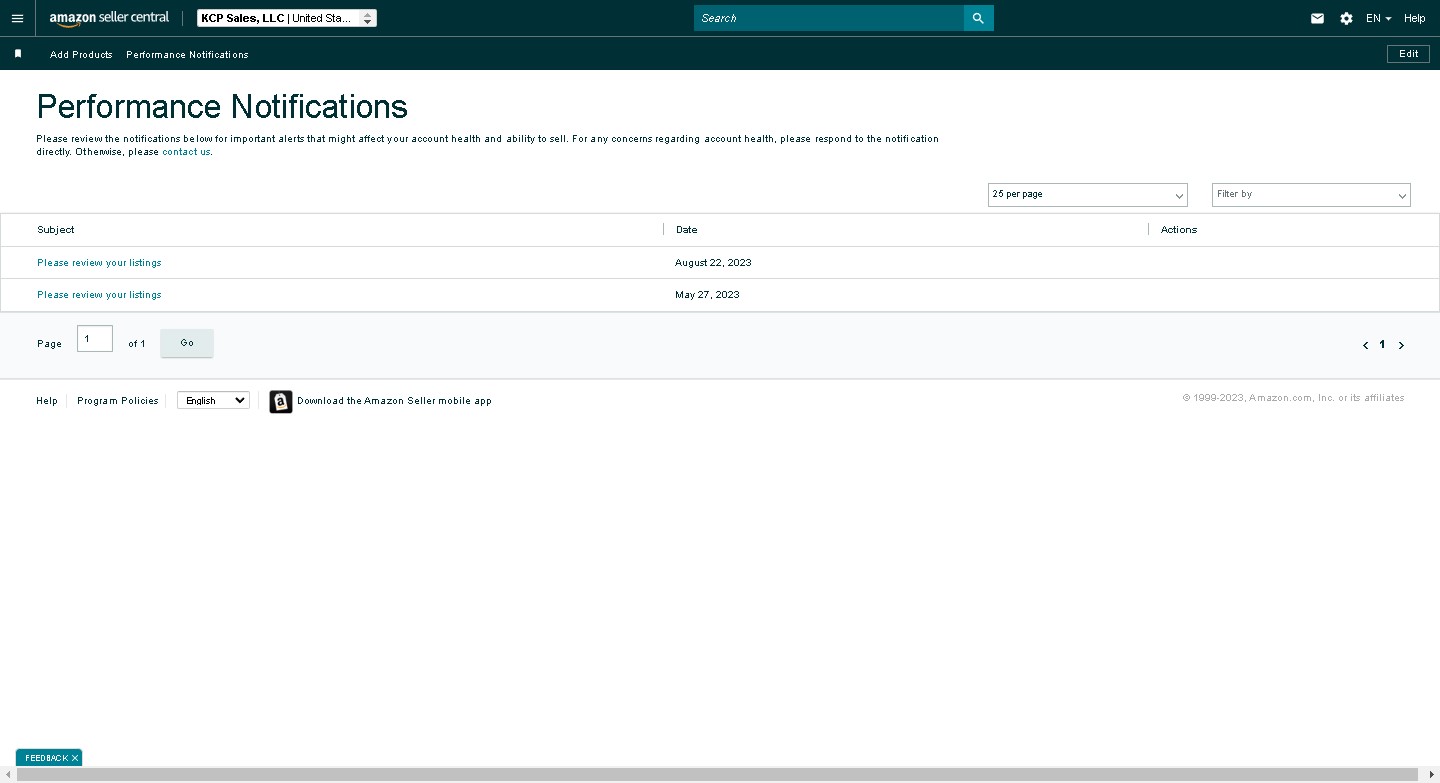Click the Date column header
Screen dimensions: 1440x783
[687, 230]
